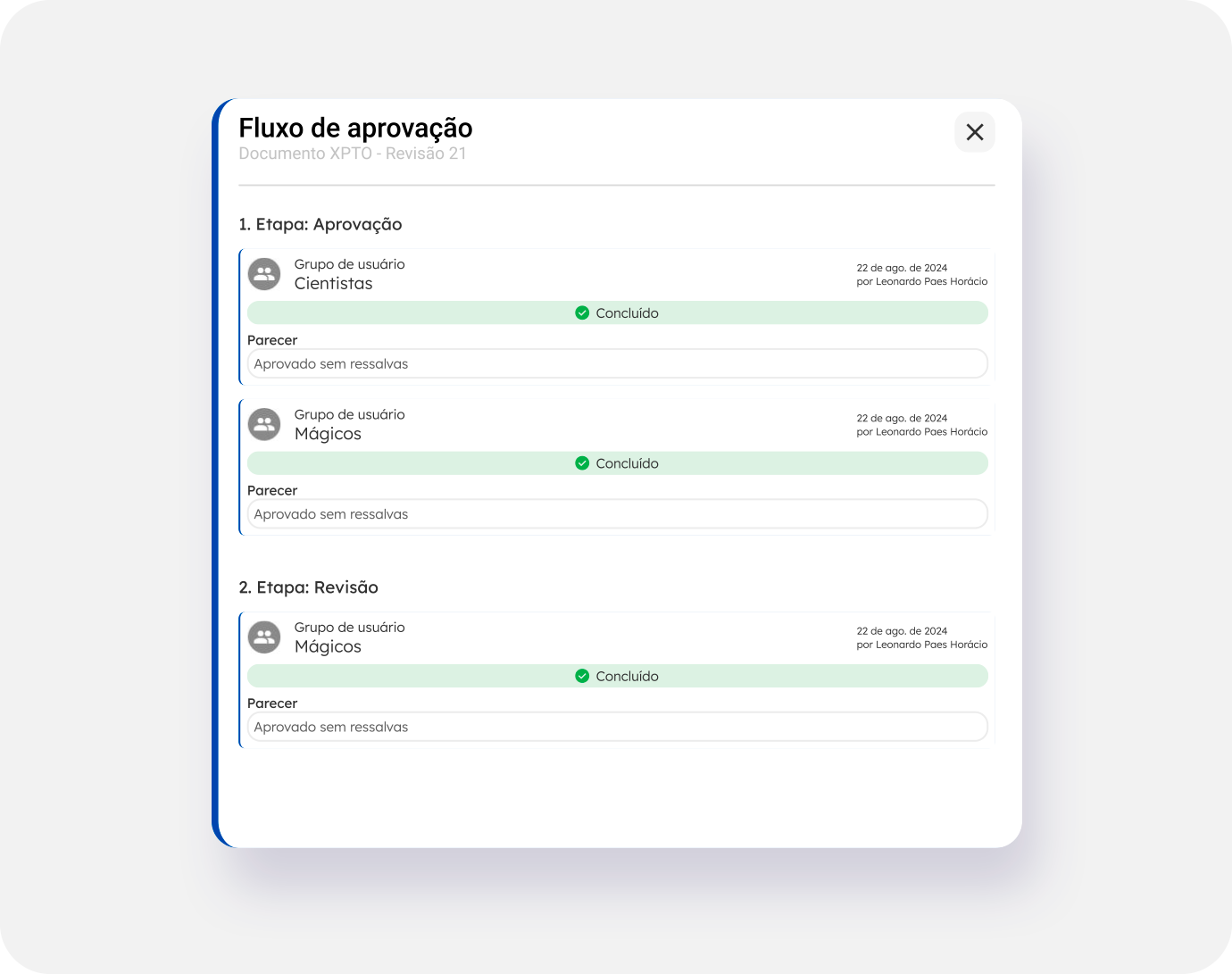Click the Cientistas user group avatar icon

tap(264, 274)
